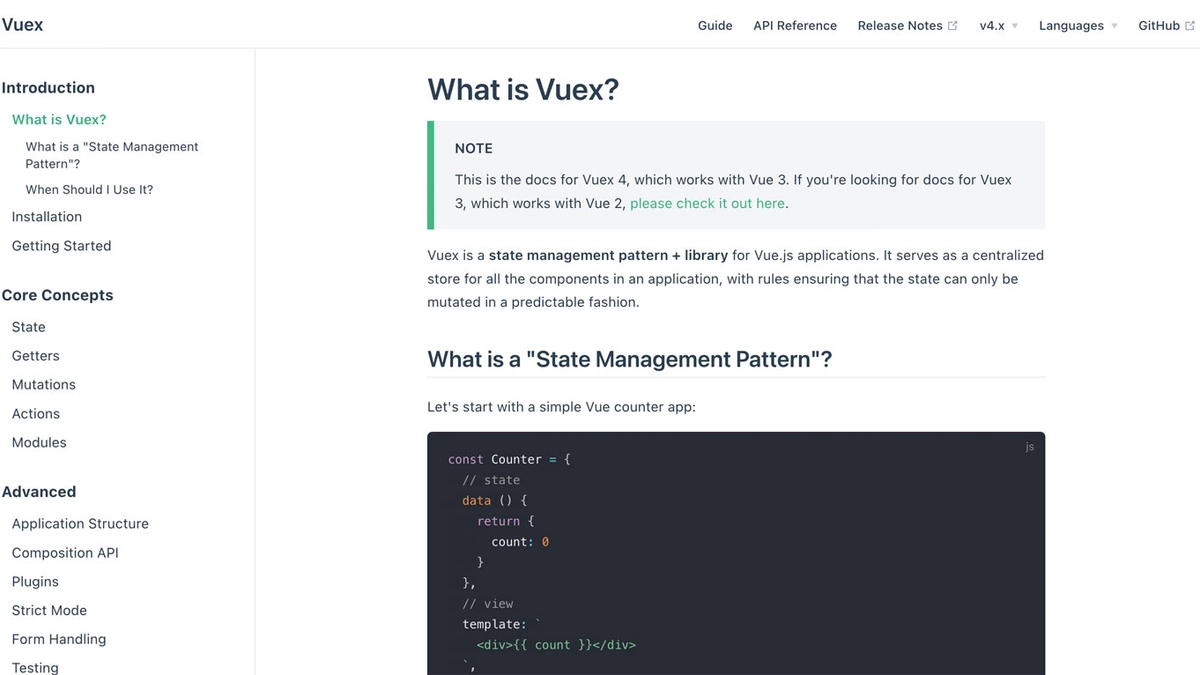The width and height of the screenshot is (1200, 675).
Task: Select GitHub in the top navigation
Action: click(1161, 25)
